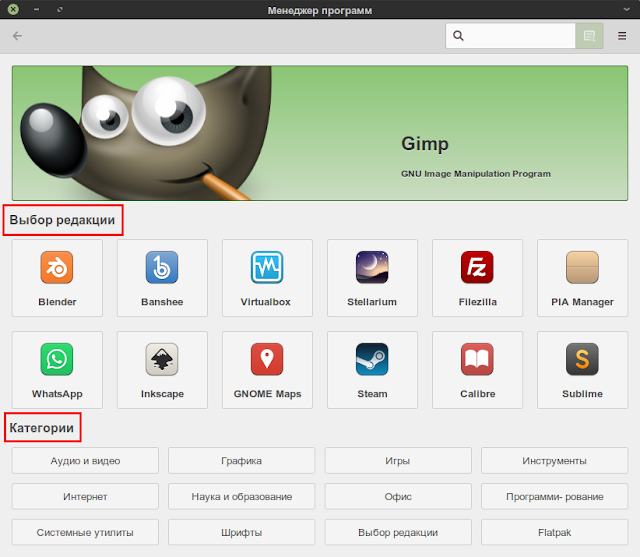Open the GNOME Maps app tile

[267, 370]
